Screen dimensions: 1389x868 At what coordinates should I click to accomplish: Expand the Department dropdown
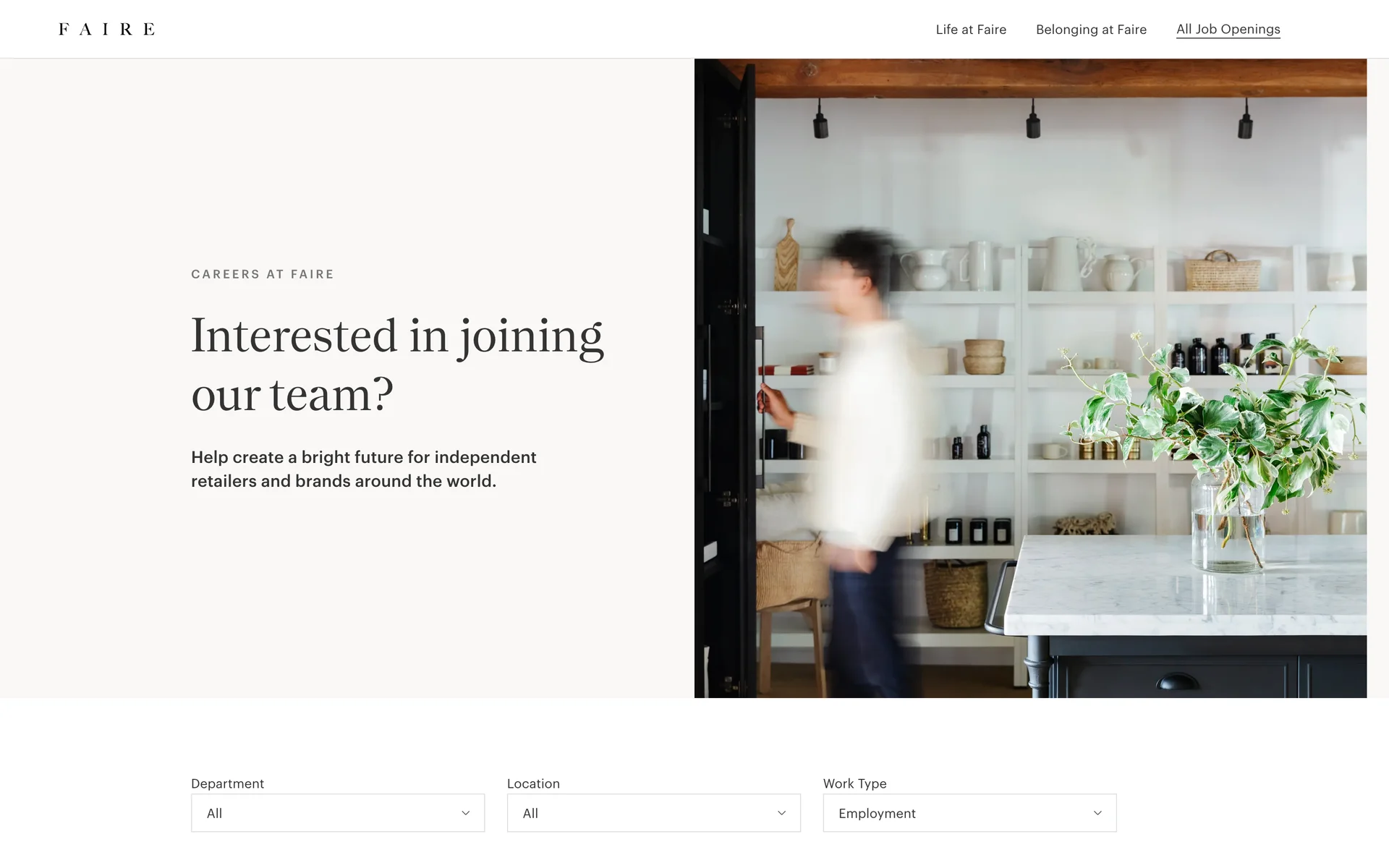pos(338,813)
